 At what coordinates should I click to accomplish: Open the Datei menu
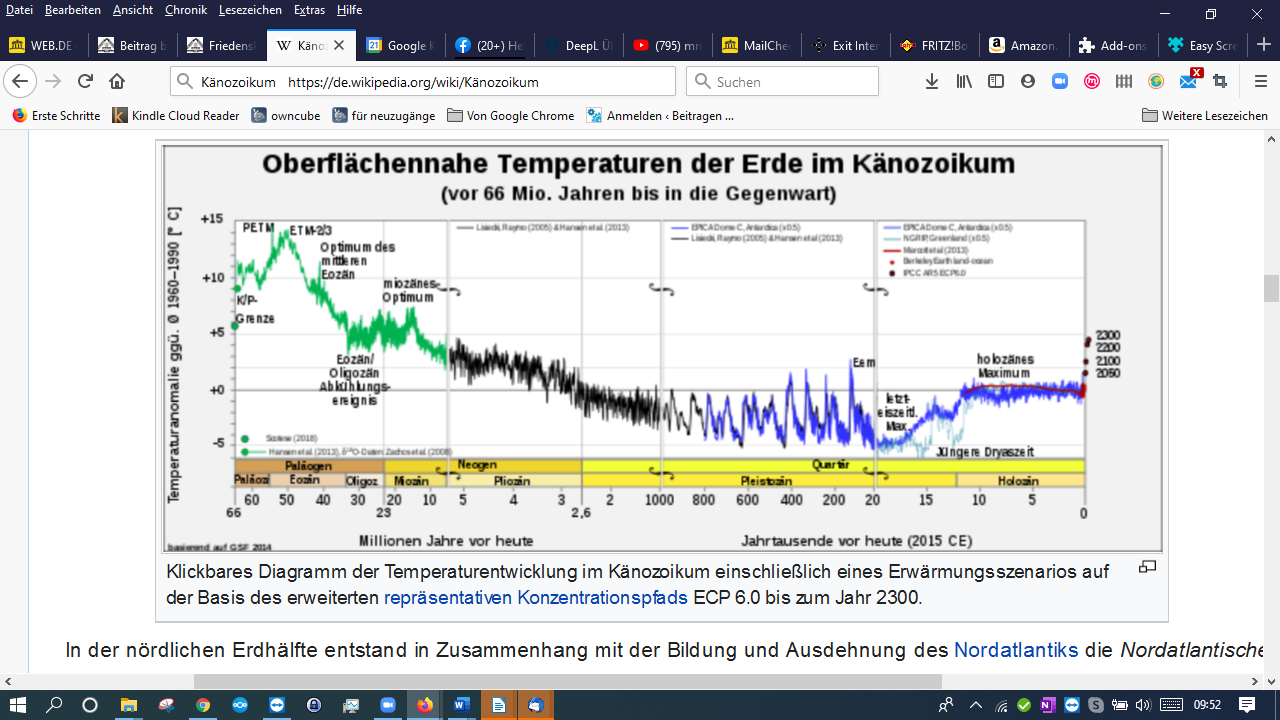point(20,9)
